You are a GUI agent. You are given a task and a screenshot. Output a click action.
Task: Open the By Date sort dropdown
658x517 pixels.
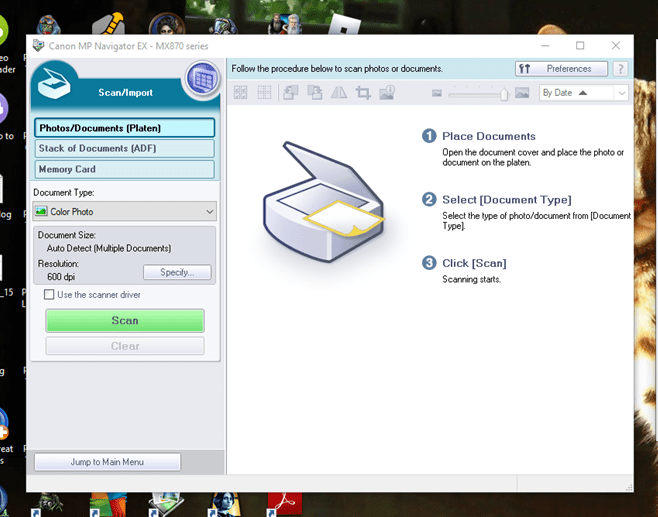[x=583, y=93]
